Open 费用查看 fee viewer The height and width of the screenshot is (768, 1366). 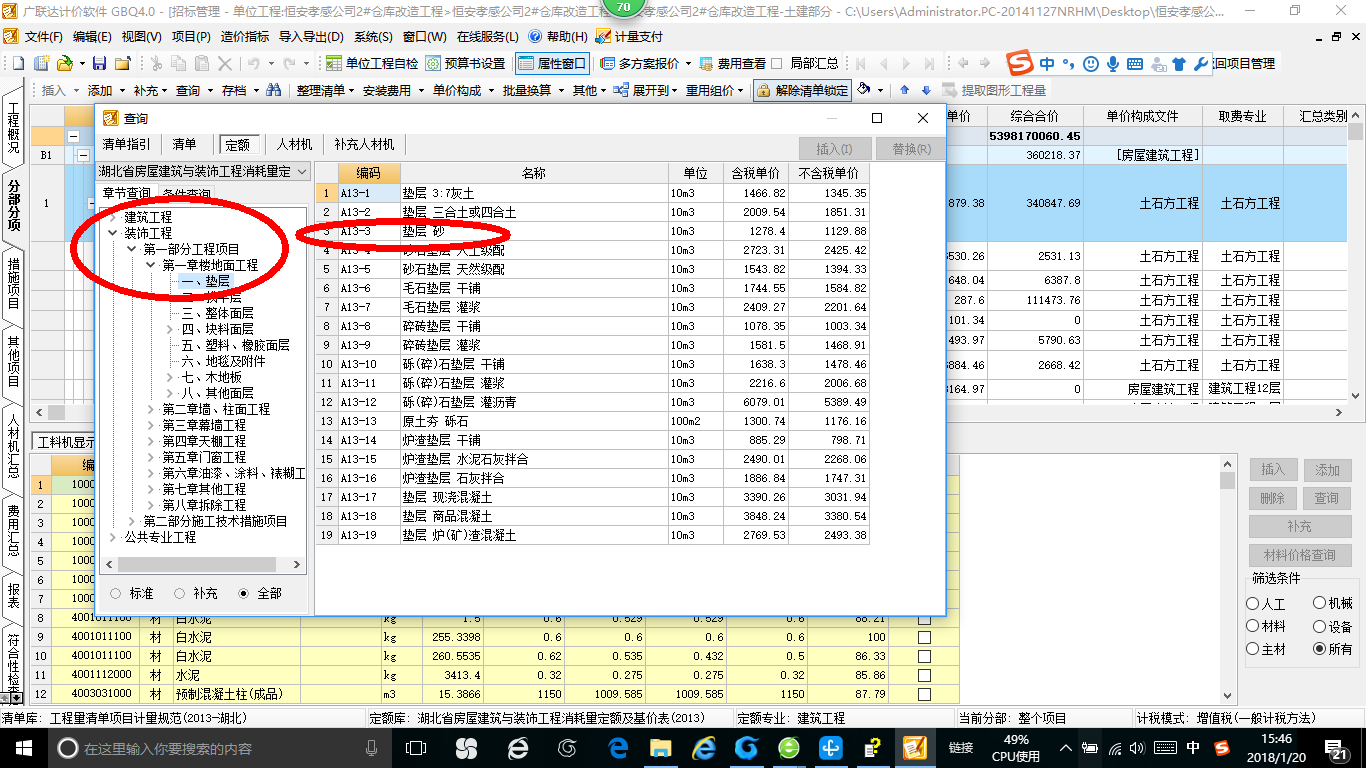click(733, 63)
